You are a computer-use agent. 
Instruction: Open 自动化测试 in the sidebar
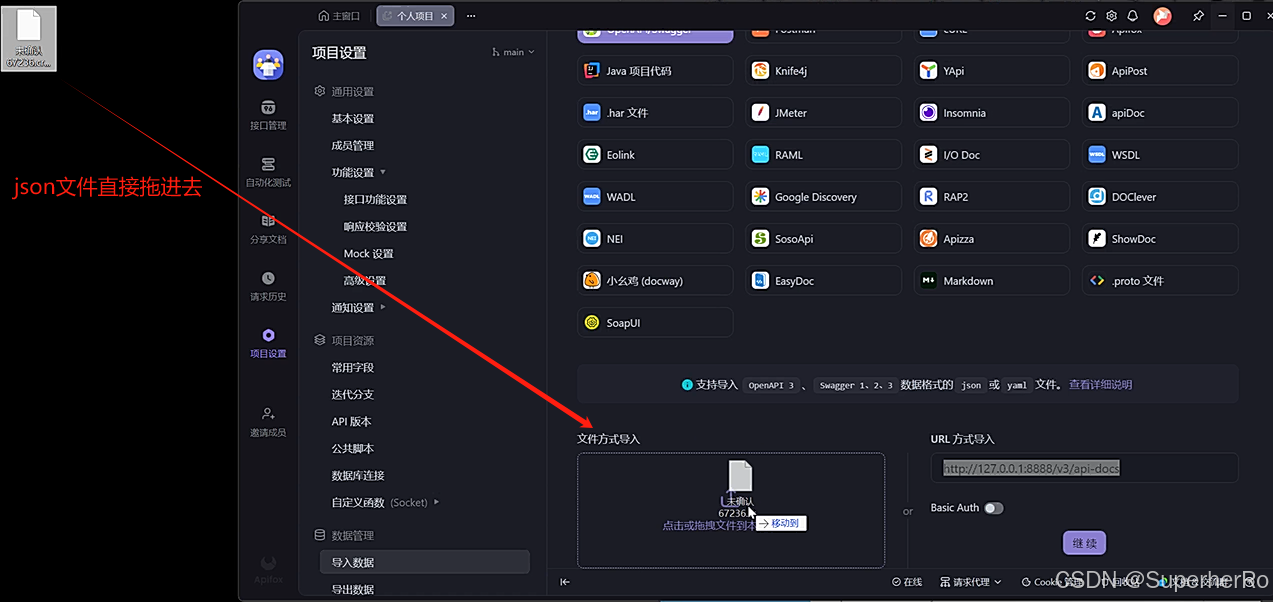click(x=268, y=172)
